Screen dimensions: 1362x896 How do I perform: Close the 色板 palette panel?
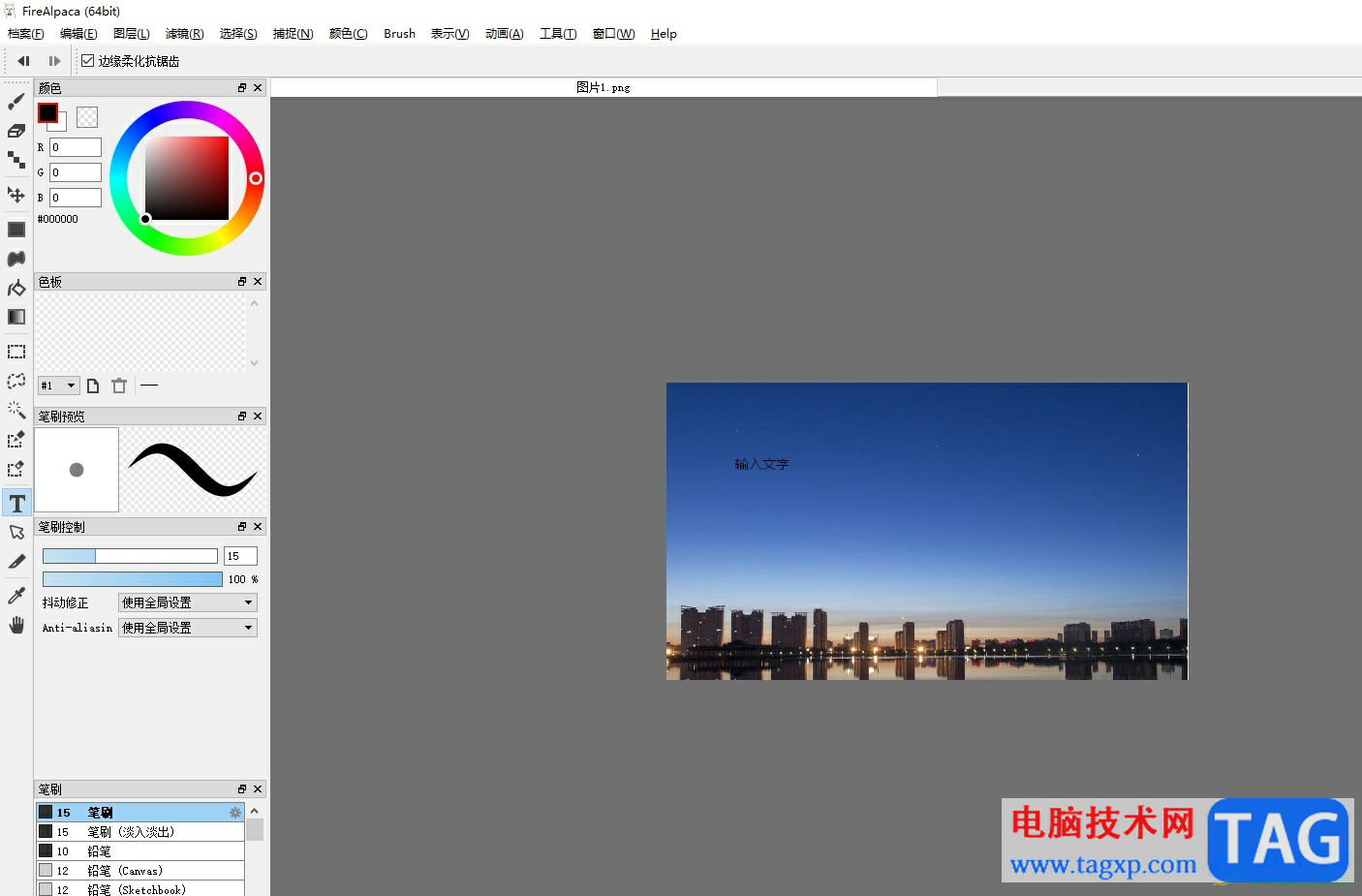tap(258, 282)
